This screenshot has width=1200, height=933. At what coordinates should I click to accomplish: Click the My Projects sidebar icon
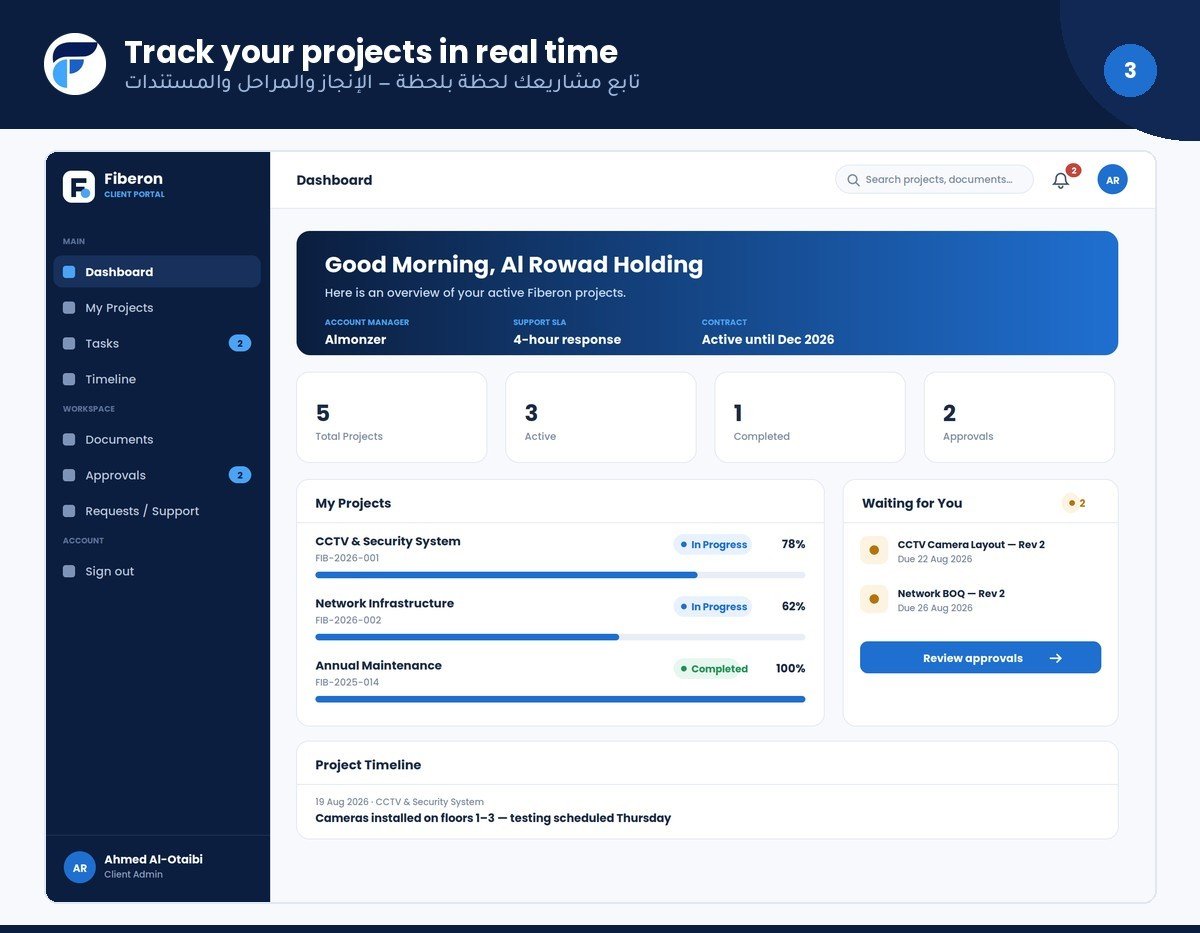coord(69,308)
